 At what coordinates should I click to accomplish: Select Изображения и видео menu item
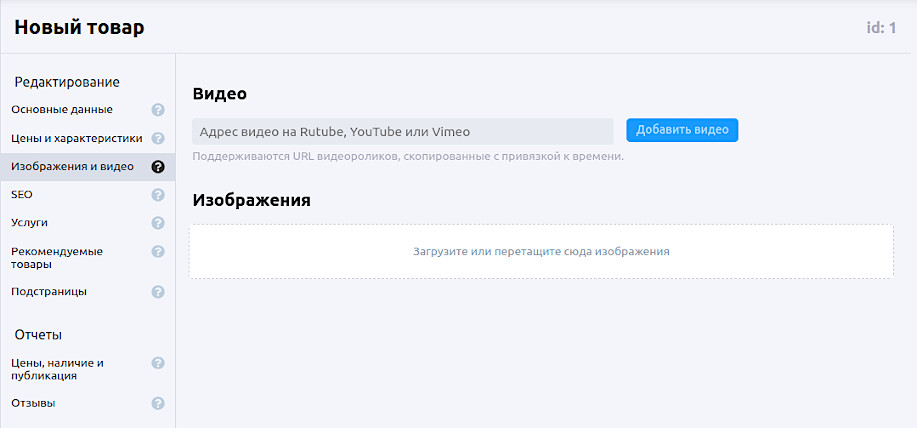pyautogui.click(x=72, y=167)
